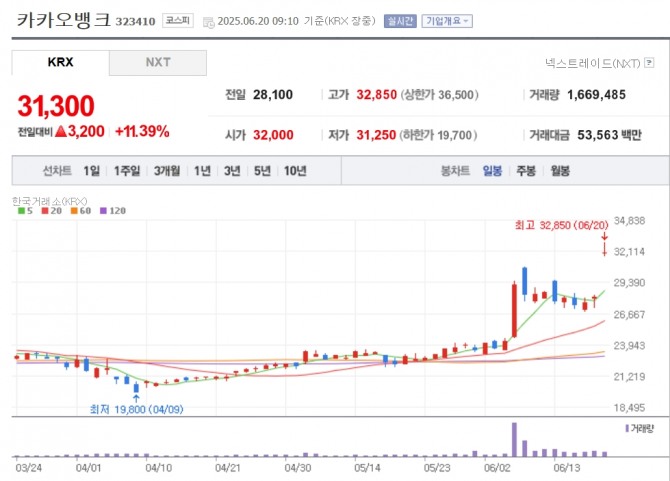Viewport: 670px width, 481px height.
Task: Open the calendar icon beside the date
Action: coord(209,23)
